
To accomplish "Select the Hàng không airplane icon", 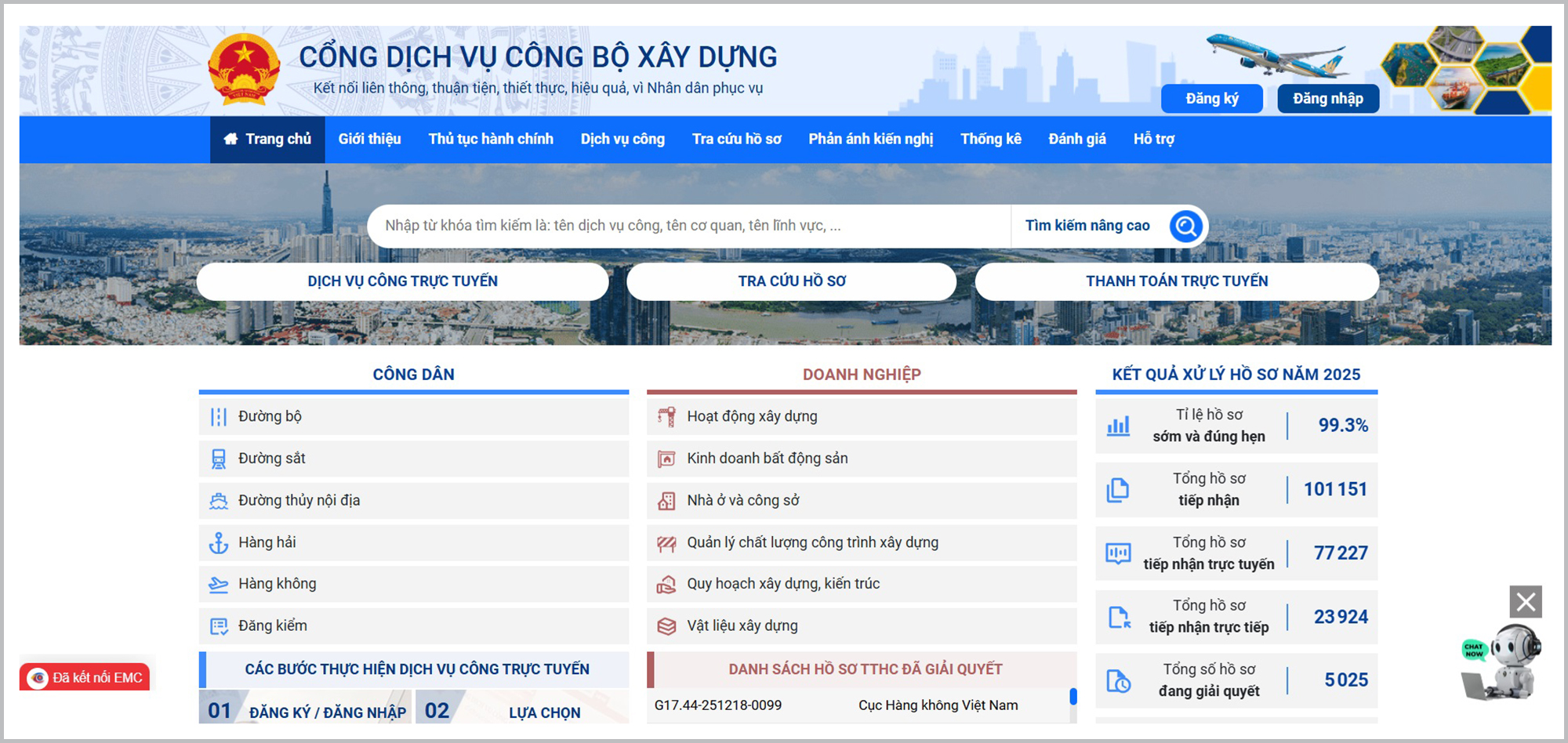I will coord(219,584).
